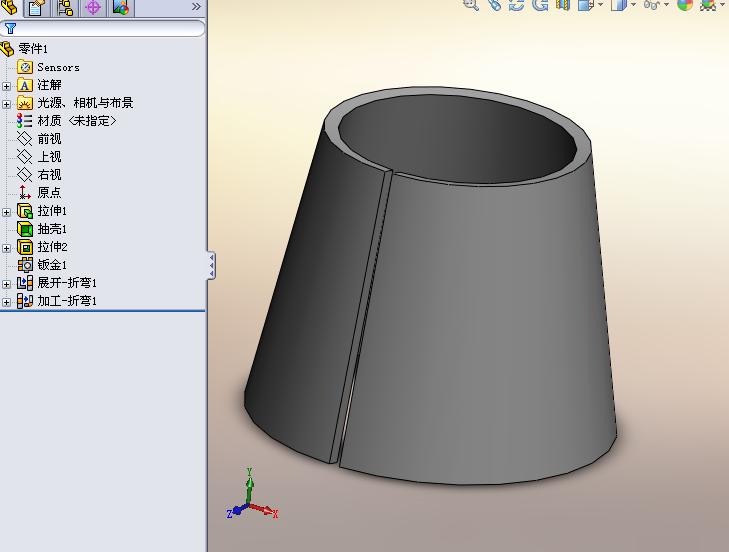Select the 前视 front plane

coord(49,139)
